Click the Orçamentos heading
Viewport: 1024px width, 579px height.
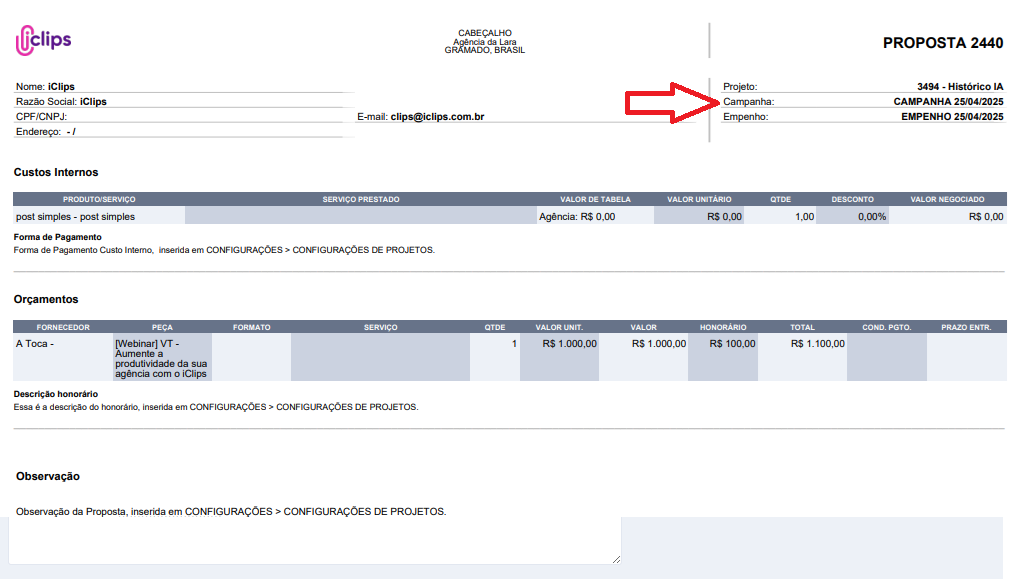(x=46, y=300)
